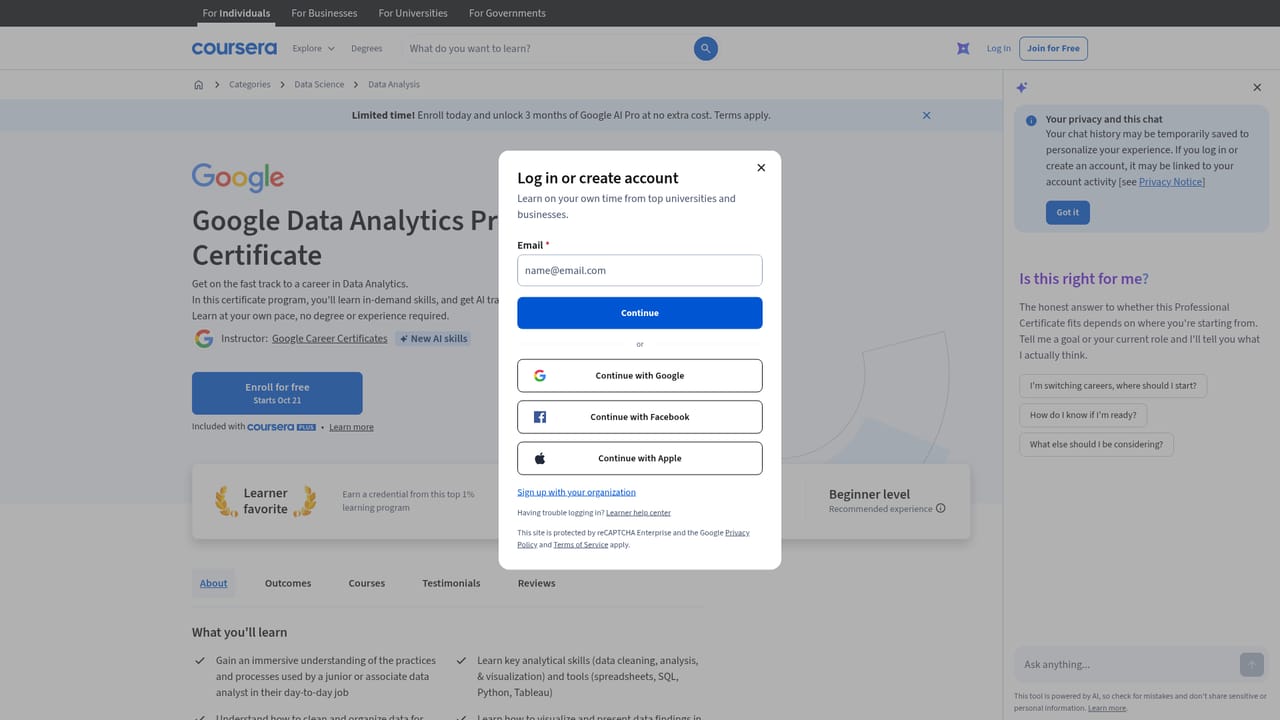Open the Degrees link in header
This screenshot has height=720, width=1280.
[x=366, y=48]
